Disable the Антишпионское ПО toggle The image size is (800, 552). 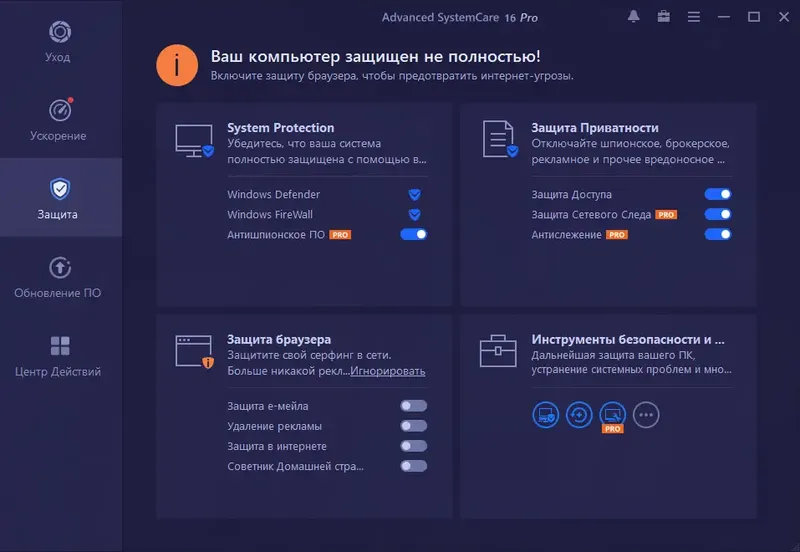point(414,235)
